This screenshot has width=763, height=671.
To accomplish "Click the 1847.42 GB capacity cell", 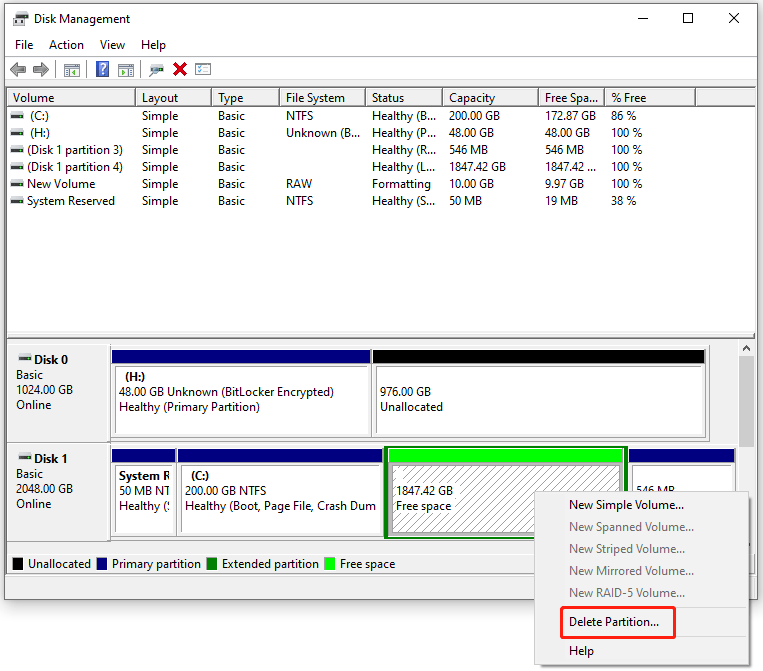I will click(477, 167).
